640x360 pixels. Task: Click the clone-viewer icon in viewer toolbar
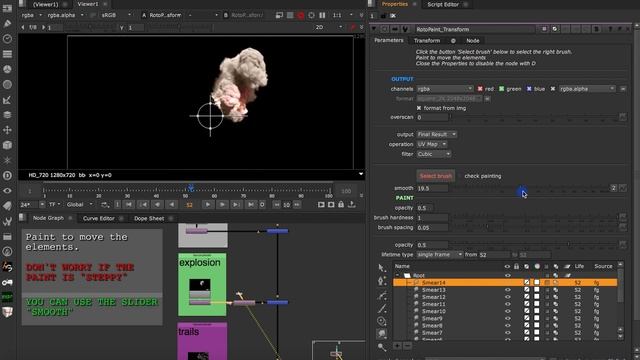click(x=279, y=15)
